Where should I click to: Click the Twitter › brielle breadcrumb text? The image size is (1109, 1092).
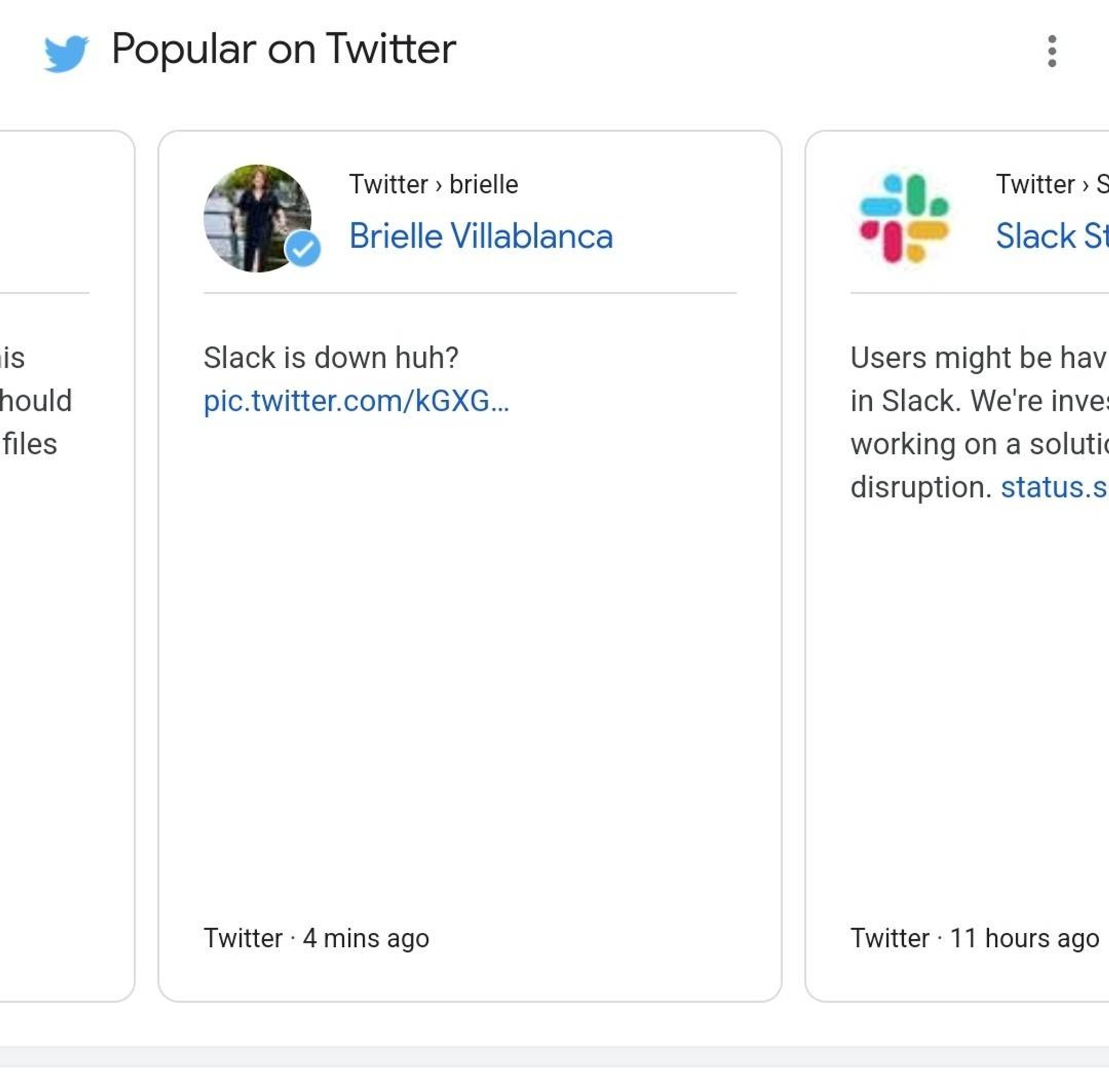(x=434, y=185)
